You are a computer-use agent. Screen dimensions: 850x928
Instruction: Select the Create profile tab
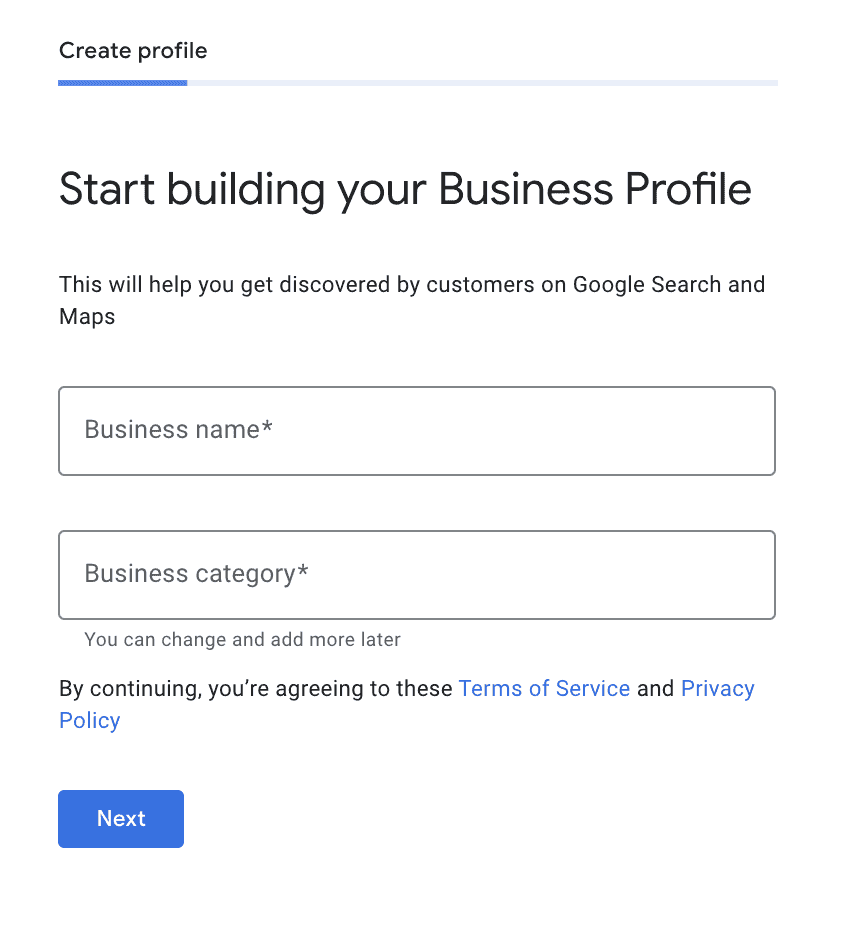[x=132, y=50]
